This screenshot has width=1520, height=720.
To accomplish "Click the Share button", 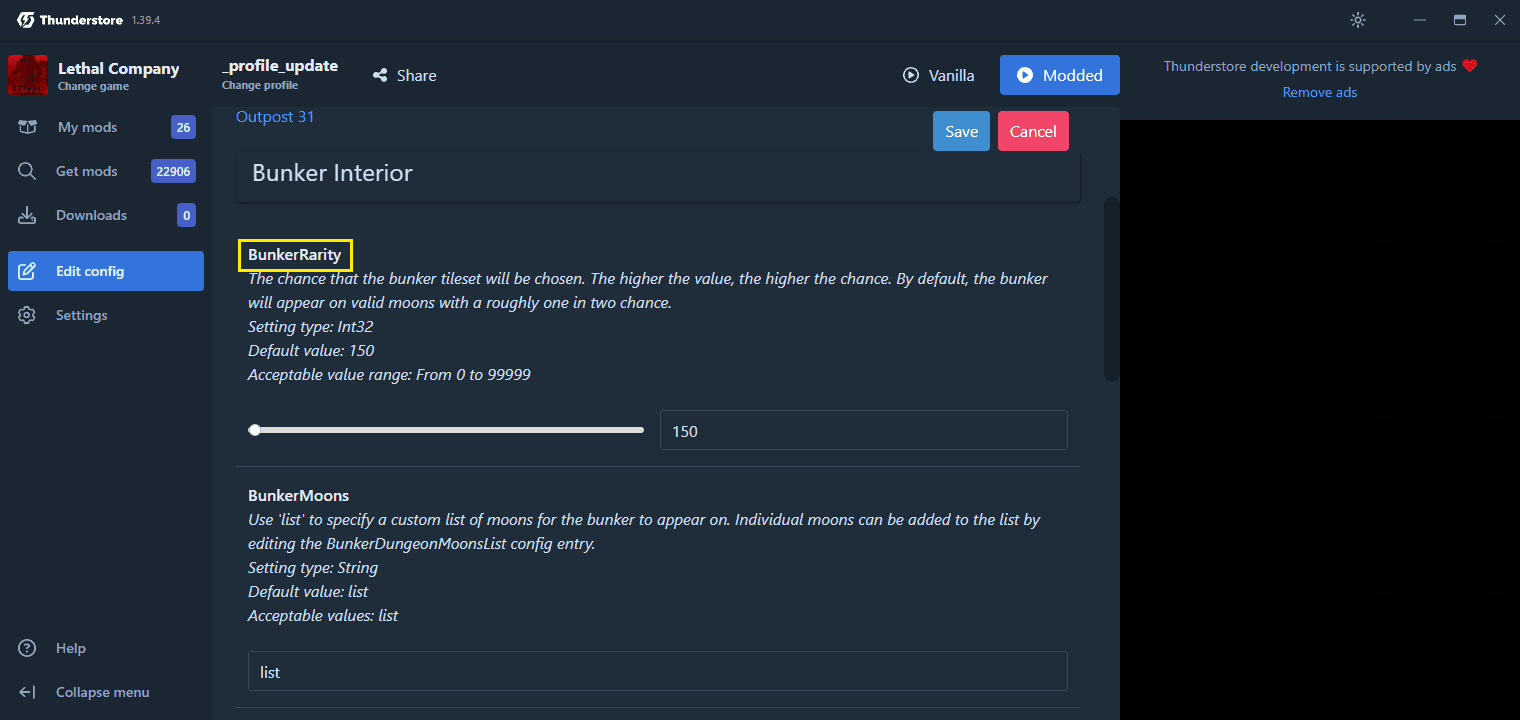I will click(x=404, y=75).
